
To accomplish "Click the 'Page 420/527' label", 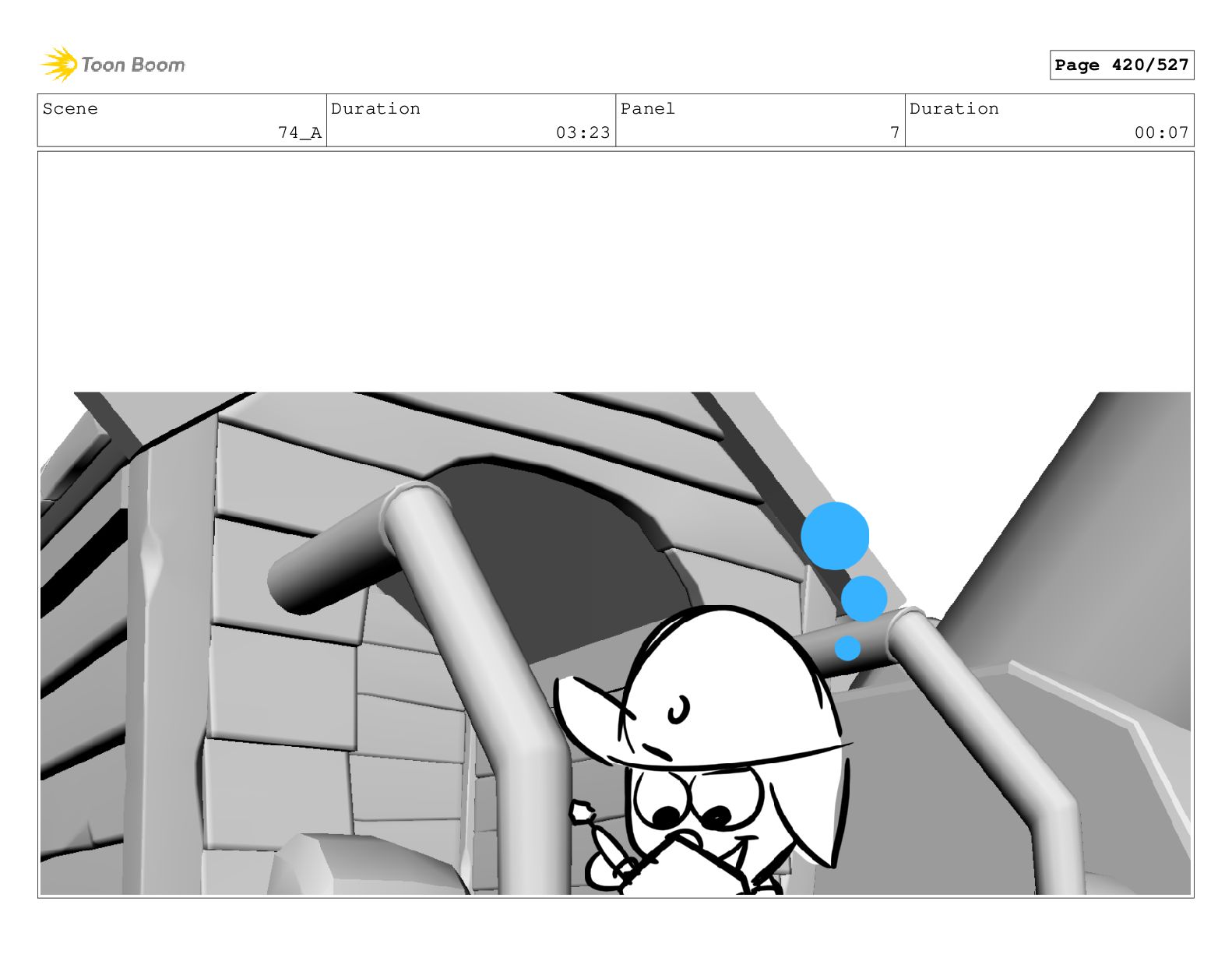I will tap(1121, 65).
